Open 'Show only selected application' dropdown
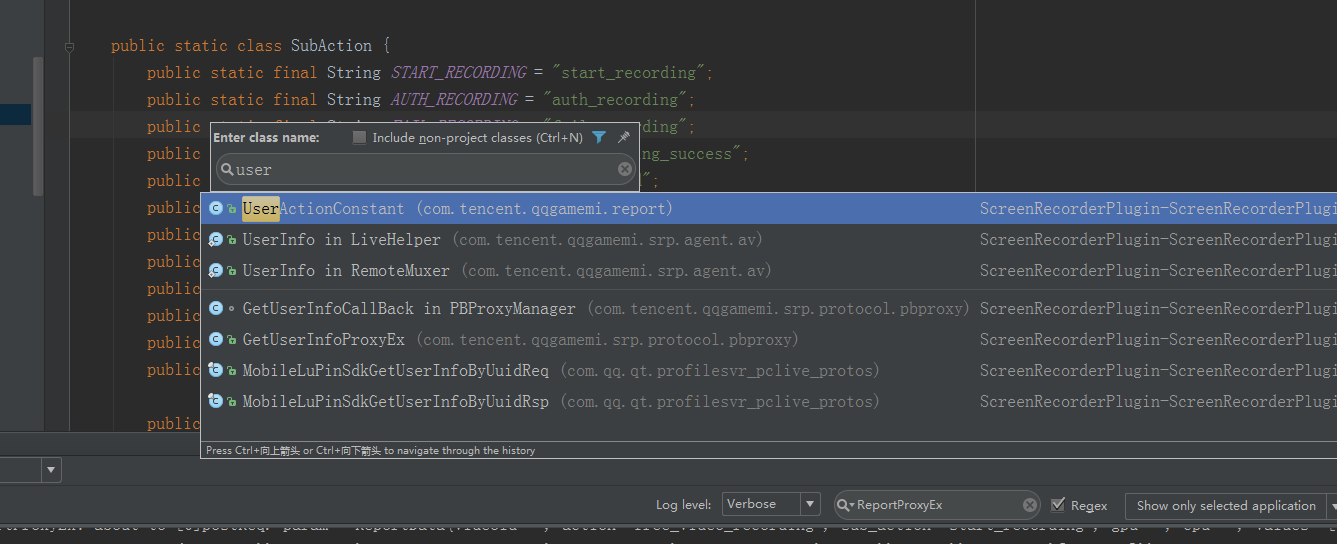This screenshot has height=544, width=1337. point(1330,505)
